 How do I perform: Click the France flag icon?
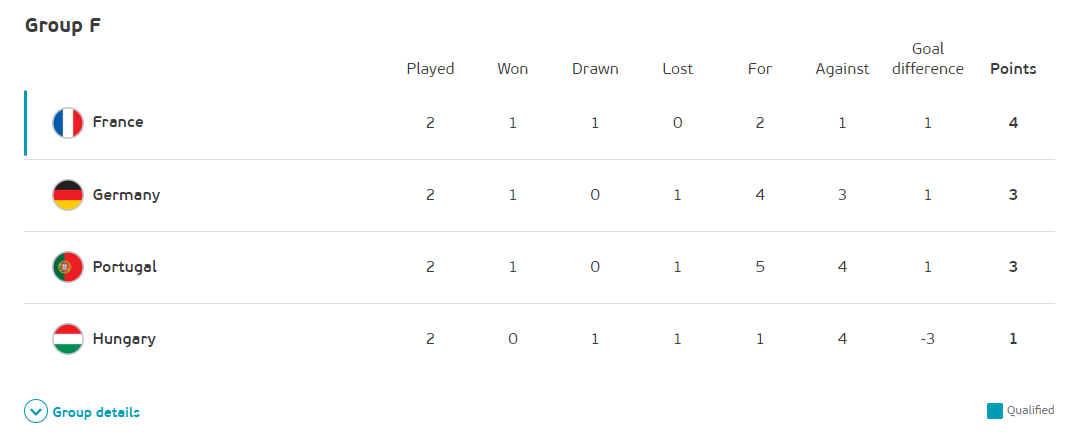(x=68, y=123)
